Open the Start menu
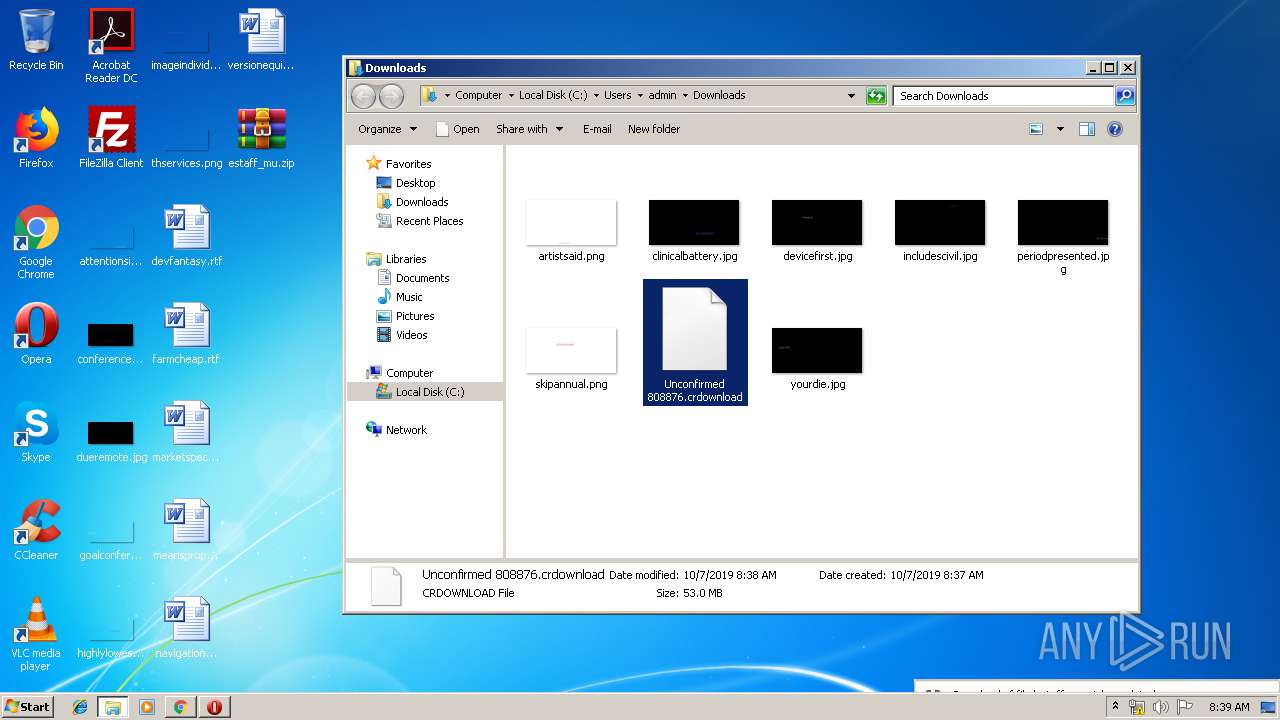This screenshot has width=1280, height=720. point(27,707)
